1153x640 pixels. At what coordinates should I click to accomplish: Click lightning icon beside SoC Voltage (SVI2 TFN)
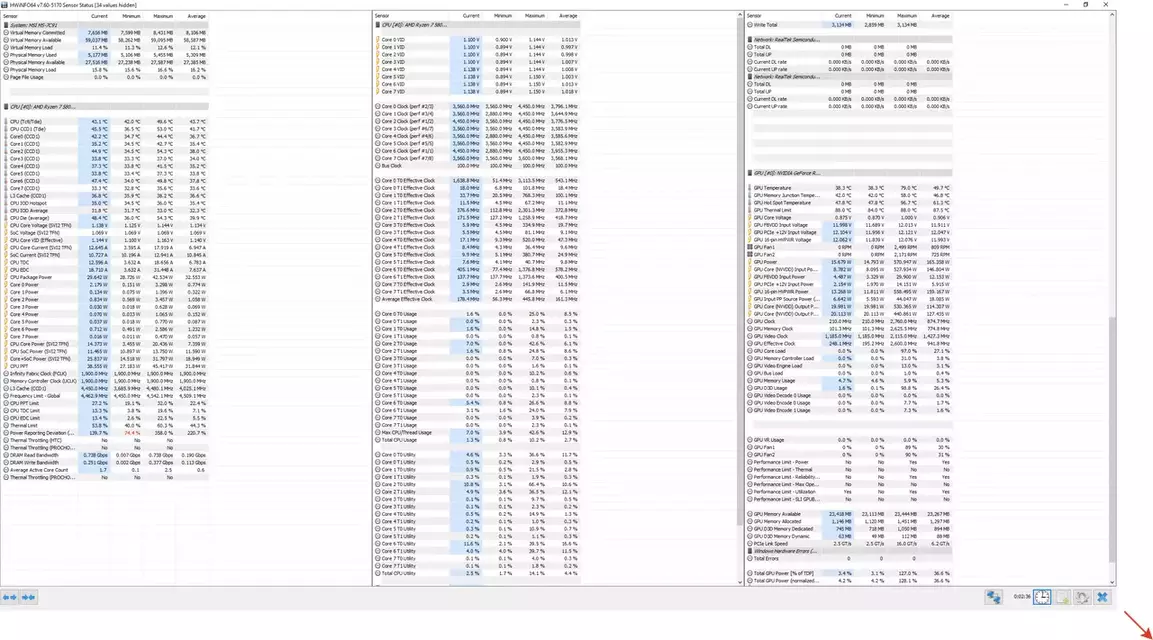click(x=6, y=232)
